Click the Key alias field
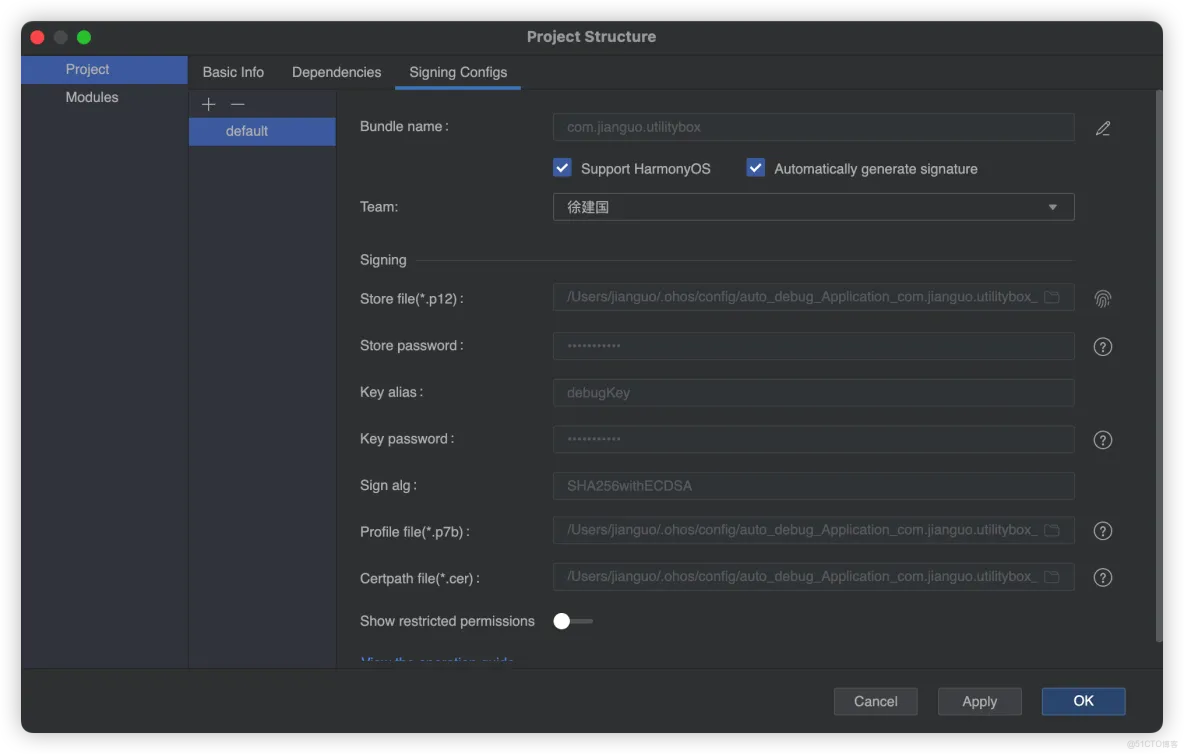The image size is (1184, 754). (813, 392)
